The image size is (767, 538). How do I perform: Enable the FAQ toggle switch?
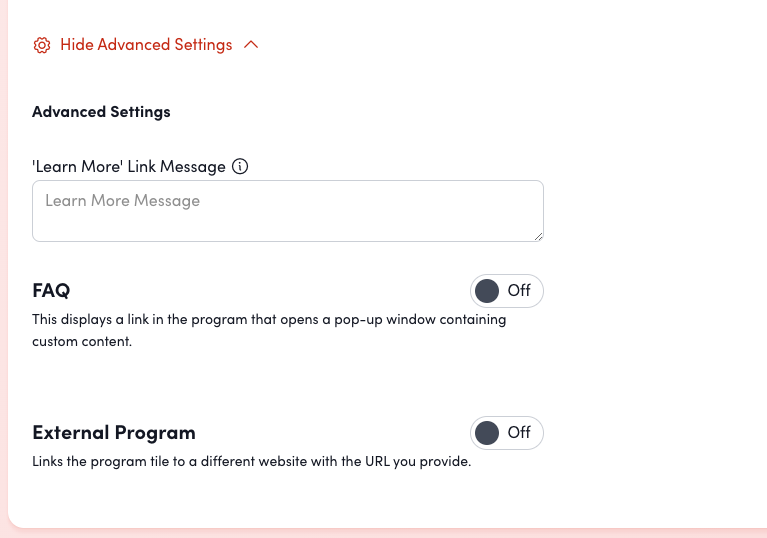point(506,291)
